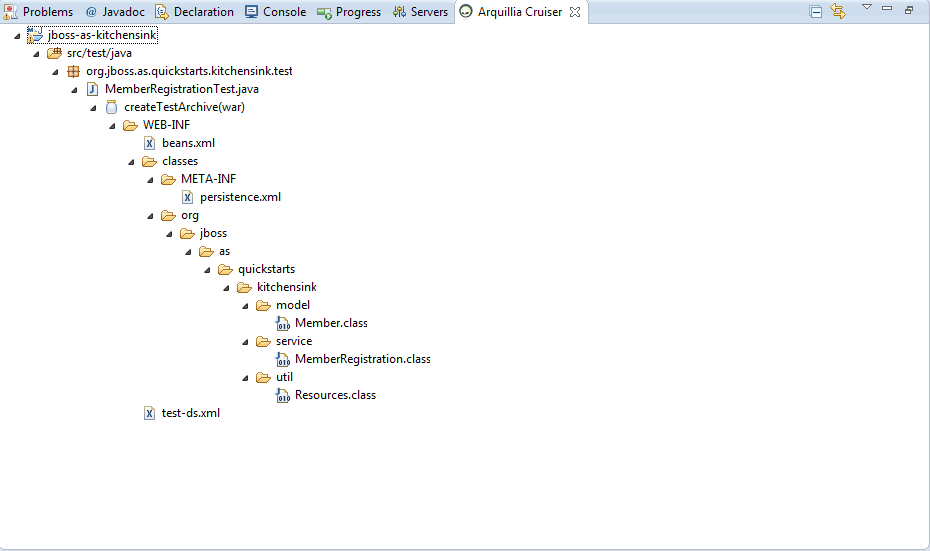Image resolution: width=930 pixels, height=551 pixels.
Task: Click the persistence.xml file icon
Action: click(187, 197)
